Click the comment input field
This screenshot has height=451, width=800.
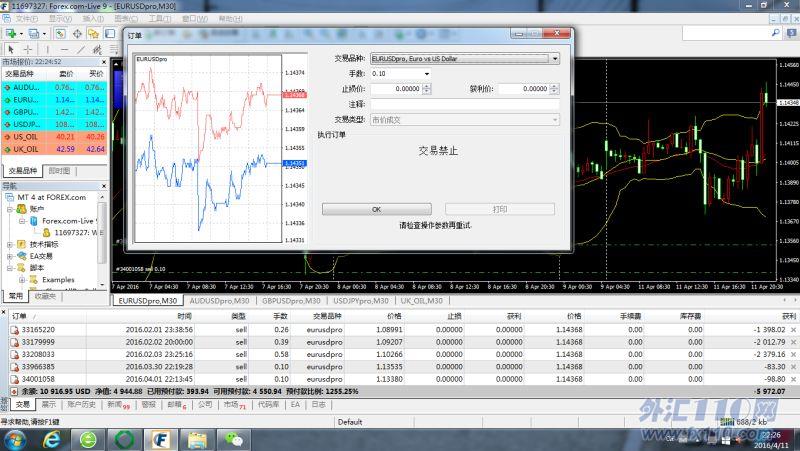[465, 104]
